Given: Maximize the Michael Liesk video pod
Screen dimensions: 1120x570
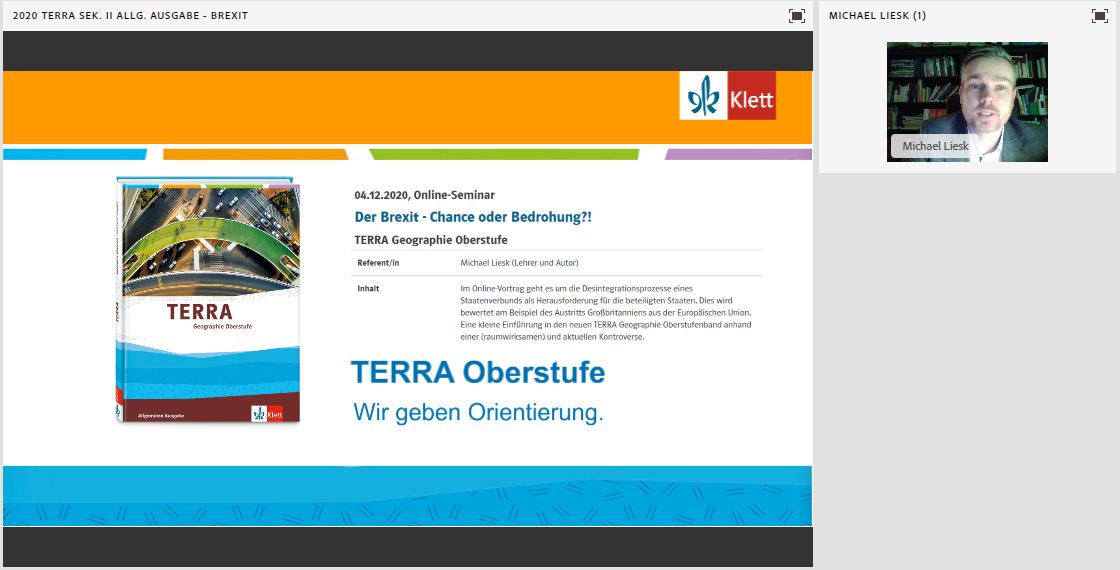Looking at the screenshot, I should tap(1100, 16).
